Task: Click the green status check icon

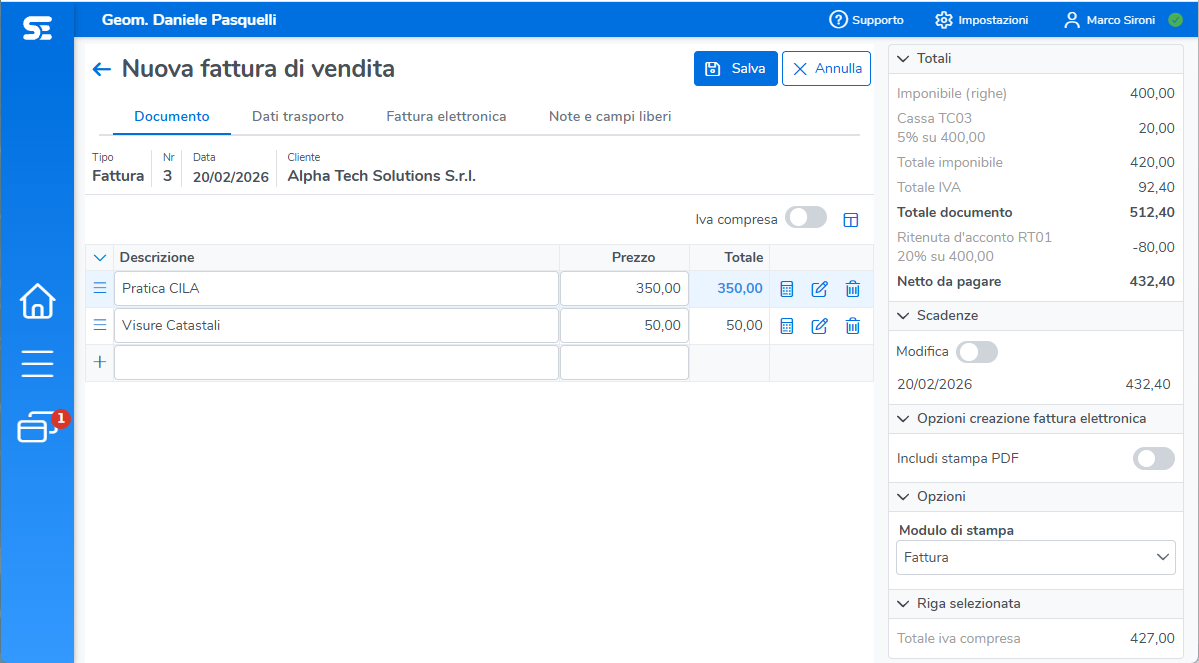Action: [1175, 20]
